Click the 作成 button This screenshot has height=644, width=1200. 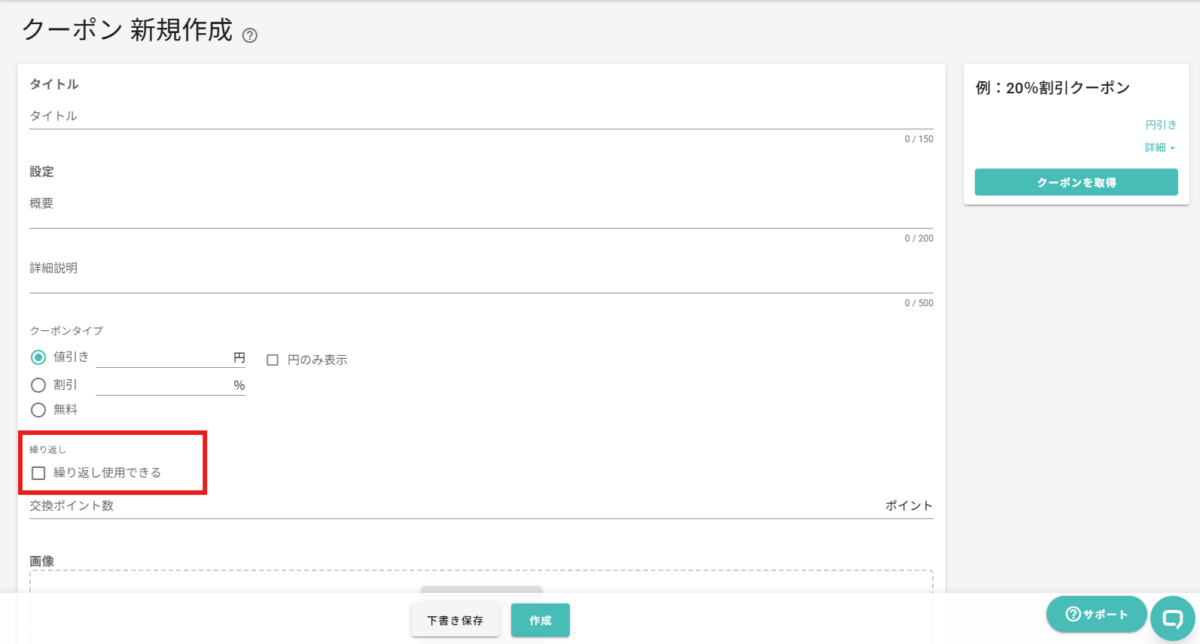540,620
